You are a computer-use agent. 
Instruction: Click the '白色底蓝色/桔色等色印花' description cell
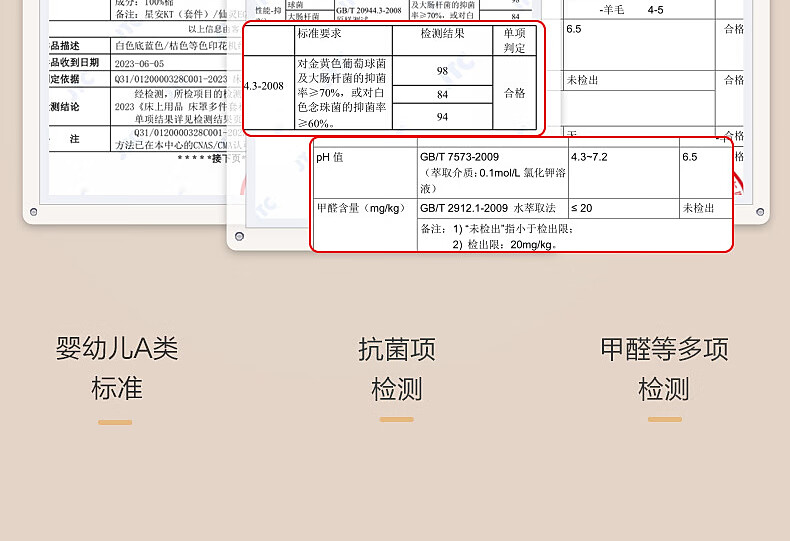tap(171, 46)
